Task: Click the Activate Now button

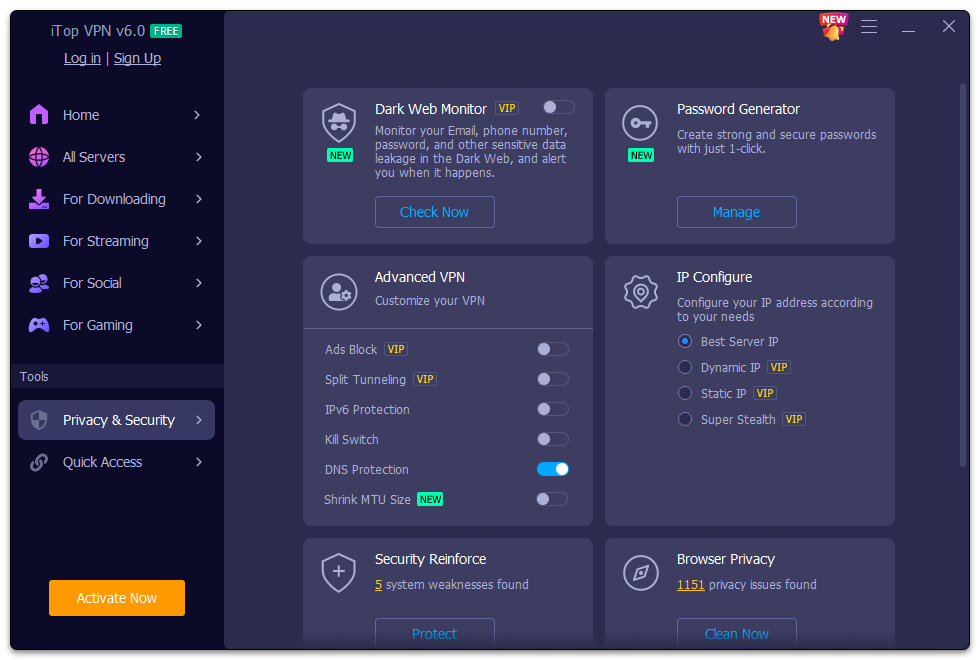Action: tap(116, 597)
